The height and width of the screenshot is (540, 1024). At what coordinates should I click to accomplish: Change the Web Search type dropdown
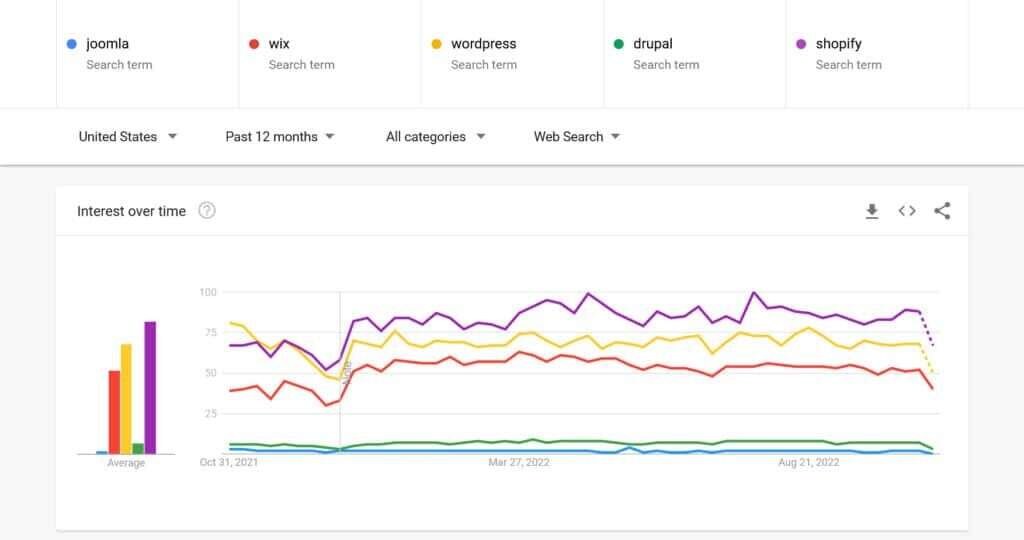(x=577, y=137)
